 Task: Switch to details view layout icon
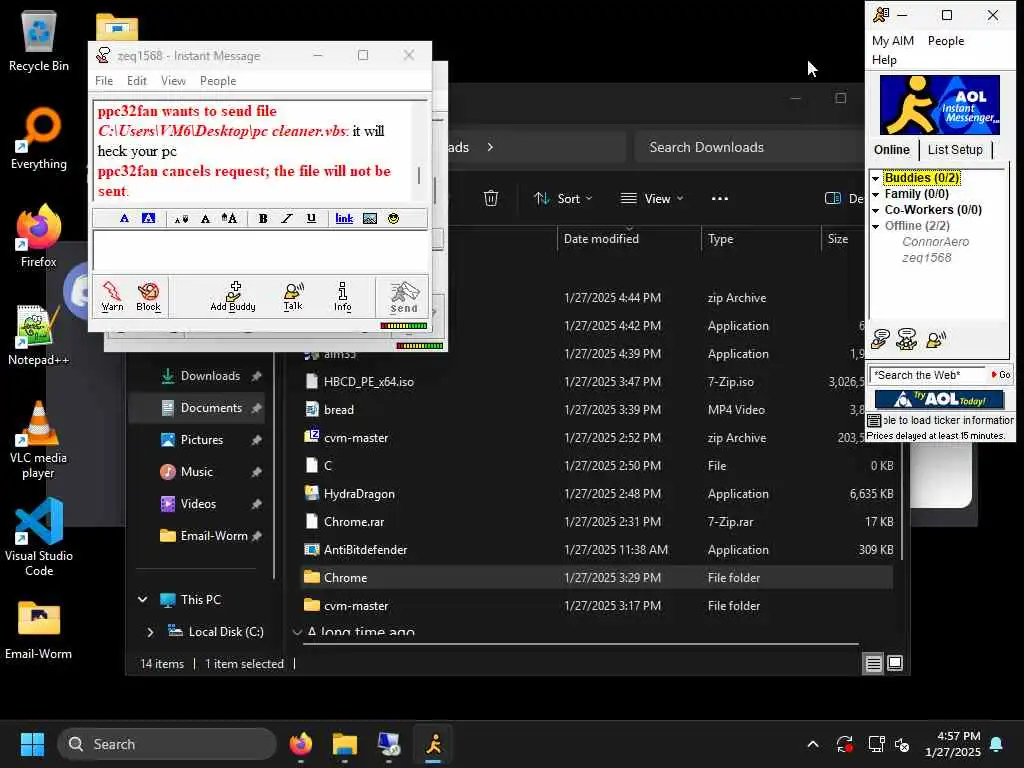tap(873, 664)
